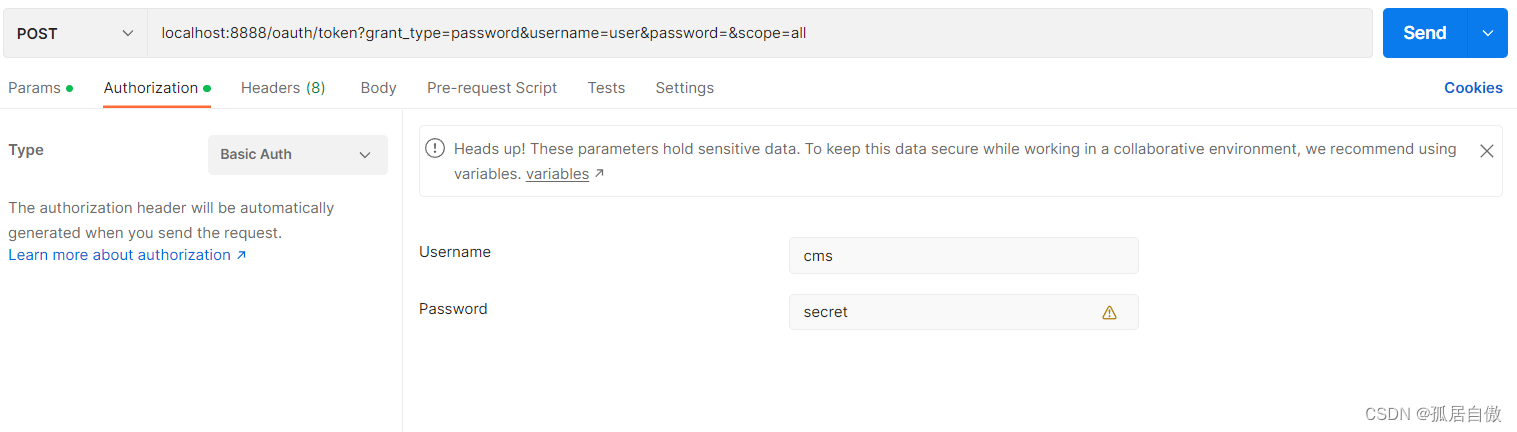Switch to the Tests tab

click(x=606, y=88)
